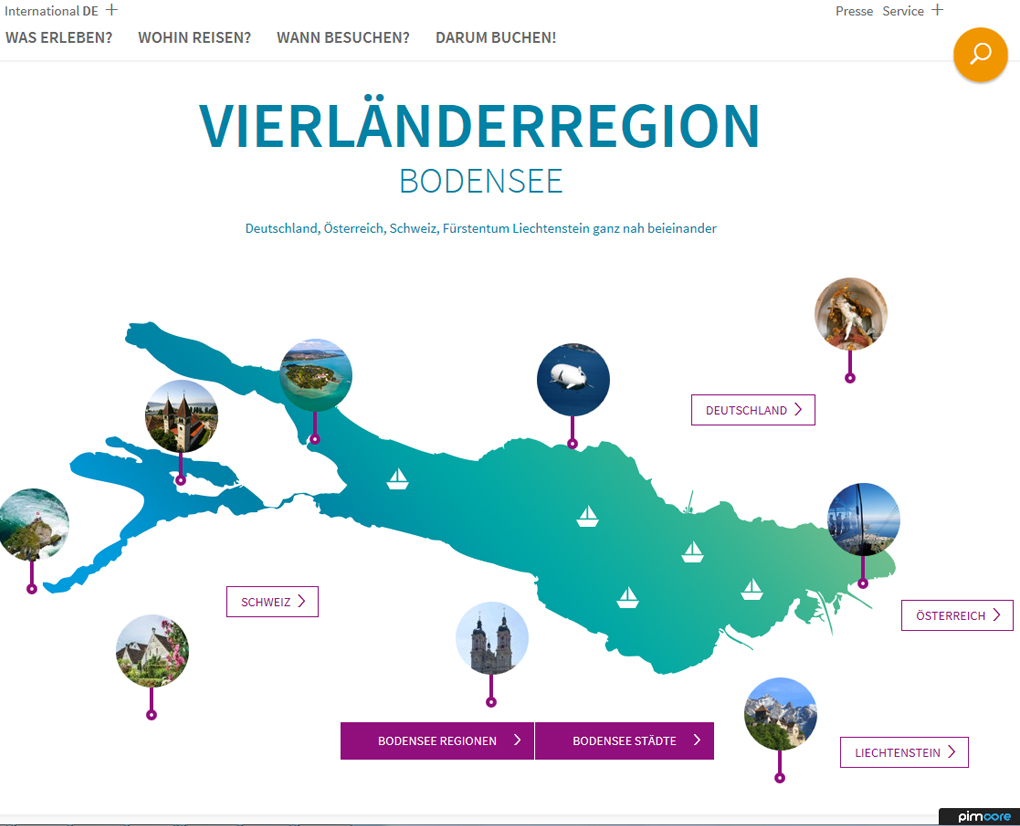1020x826 pixels.
Task: Click the DEUTSCHLAND button
Action: click(753, 410)
